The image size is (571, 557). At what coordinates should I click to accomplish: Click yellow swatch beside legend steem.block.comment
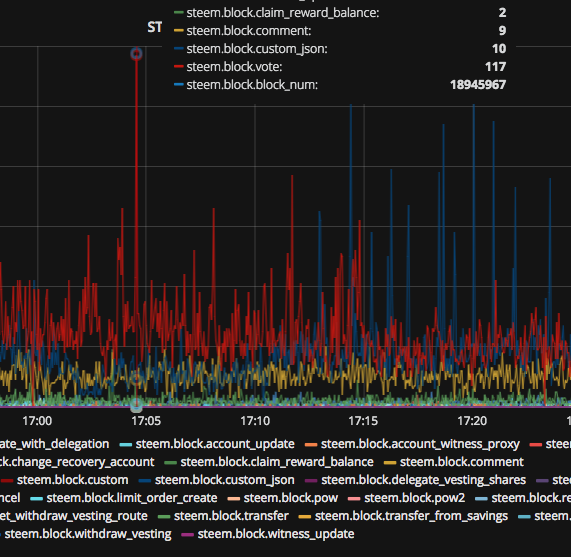coord(390,463)
